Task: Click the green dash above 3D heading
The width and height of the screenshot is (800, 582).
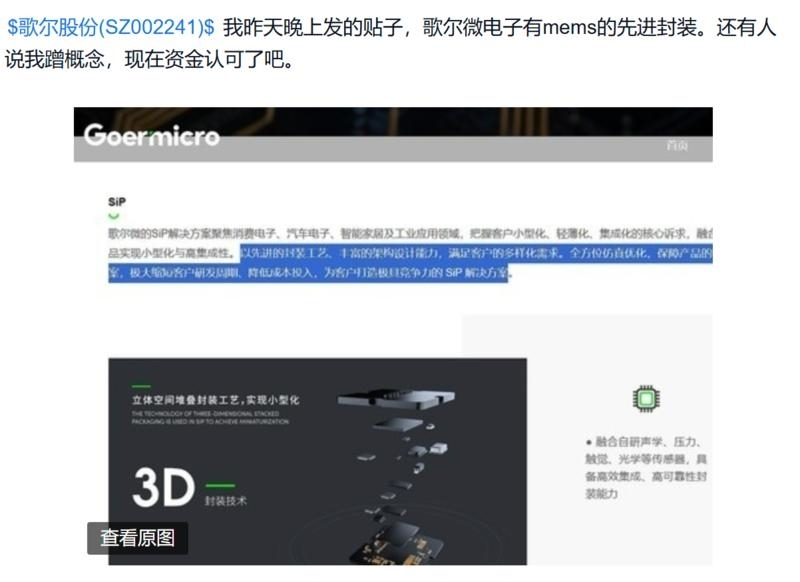Action: click(141, 386)
